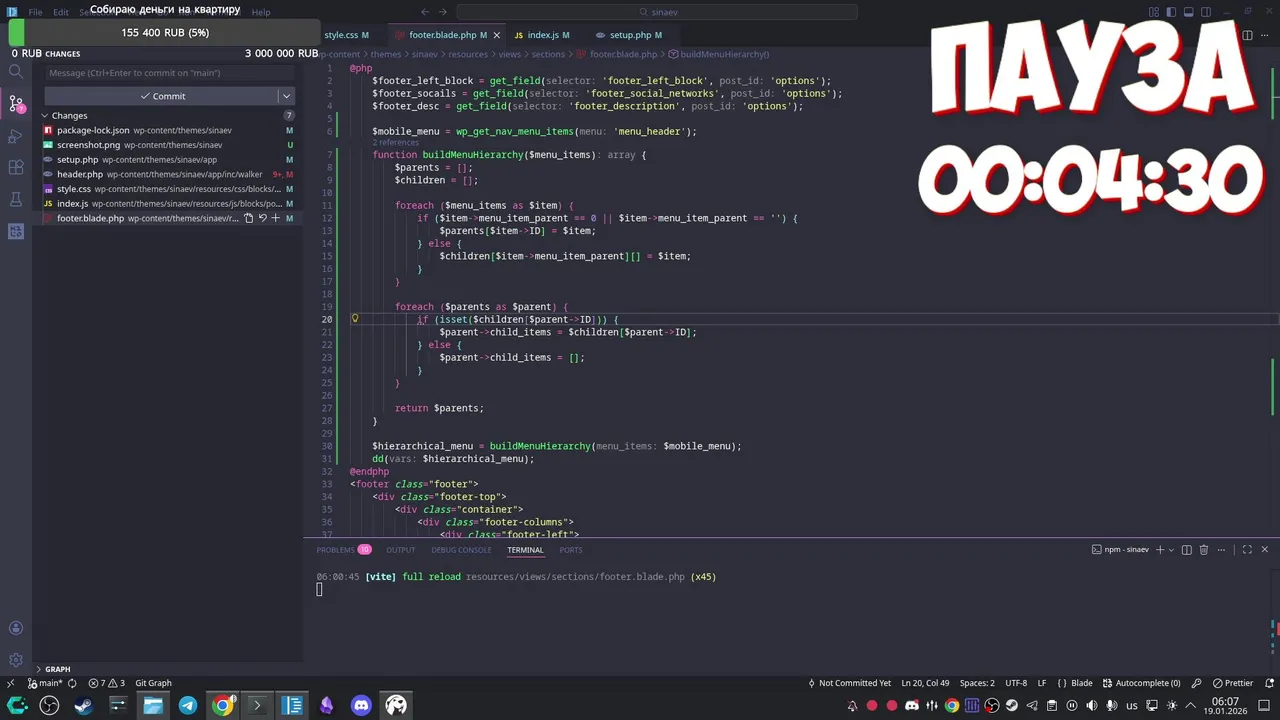1280x720 pixels.
Task: Open the DEBUG CONSOLE panel tab
Action: click(x=461, y=550)
